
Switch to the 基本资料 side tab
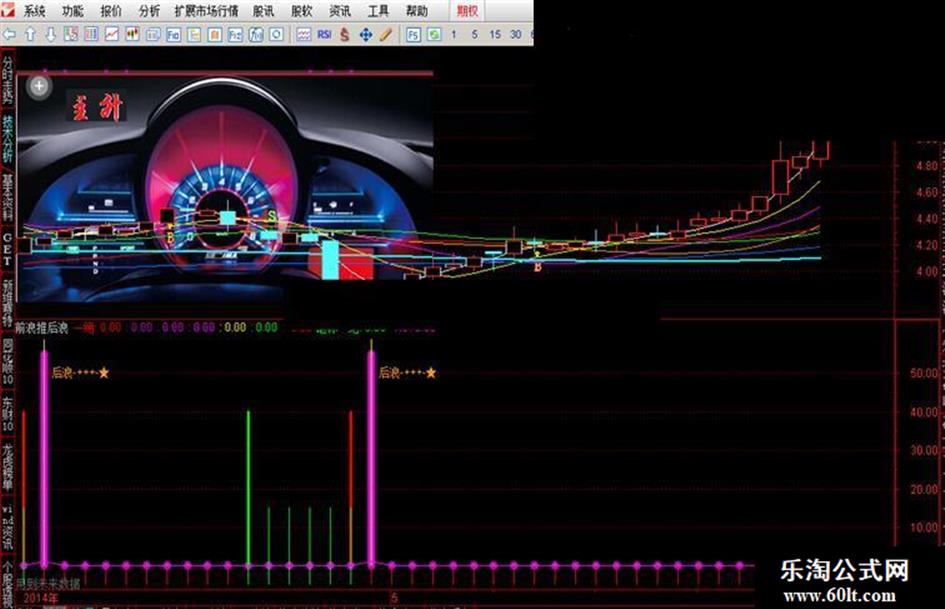(7, 198)
